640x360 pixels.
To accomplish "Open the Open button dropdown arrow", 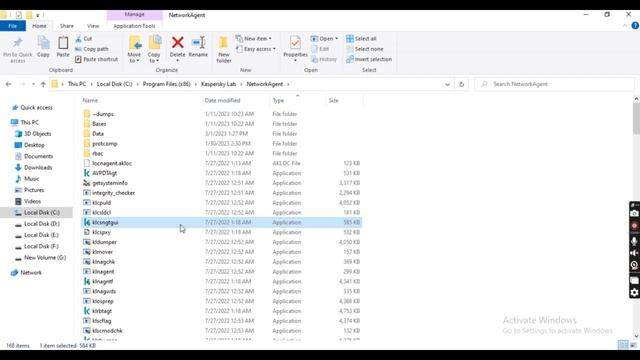I will 336,39.
